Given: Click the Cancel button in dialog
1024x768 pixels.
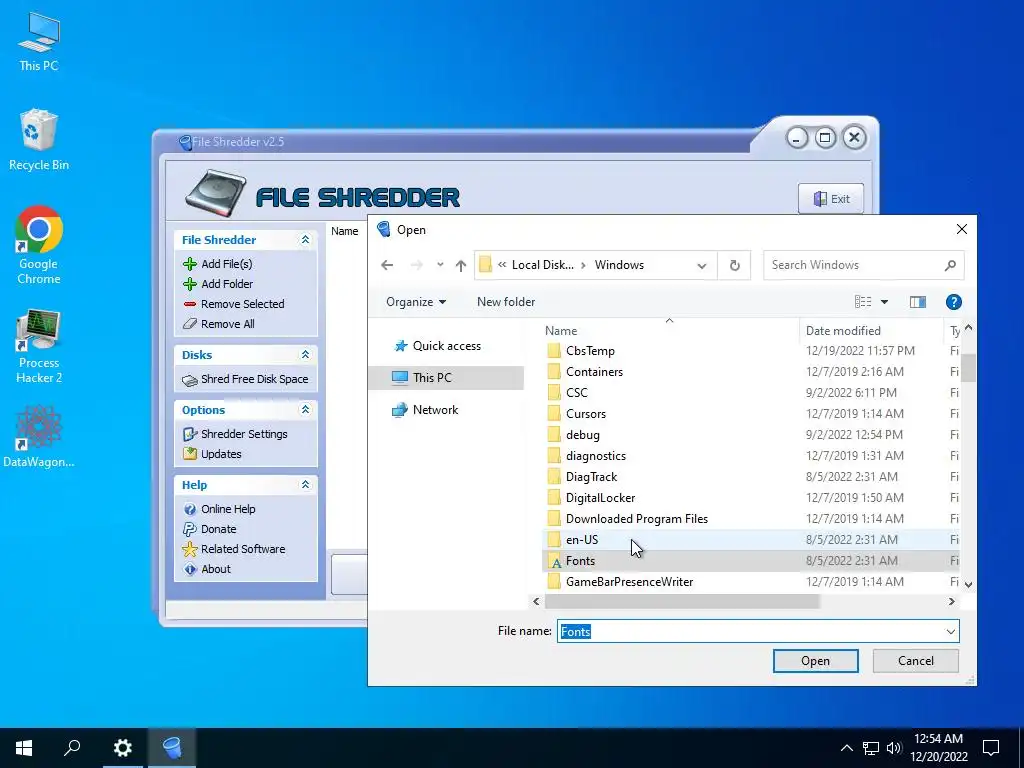Looking at the screenshot, I should pos(916,661).
